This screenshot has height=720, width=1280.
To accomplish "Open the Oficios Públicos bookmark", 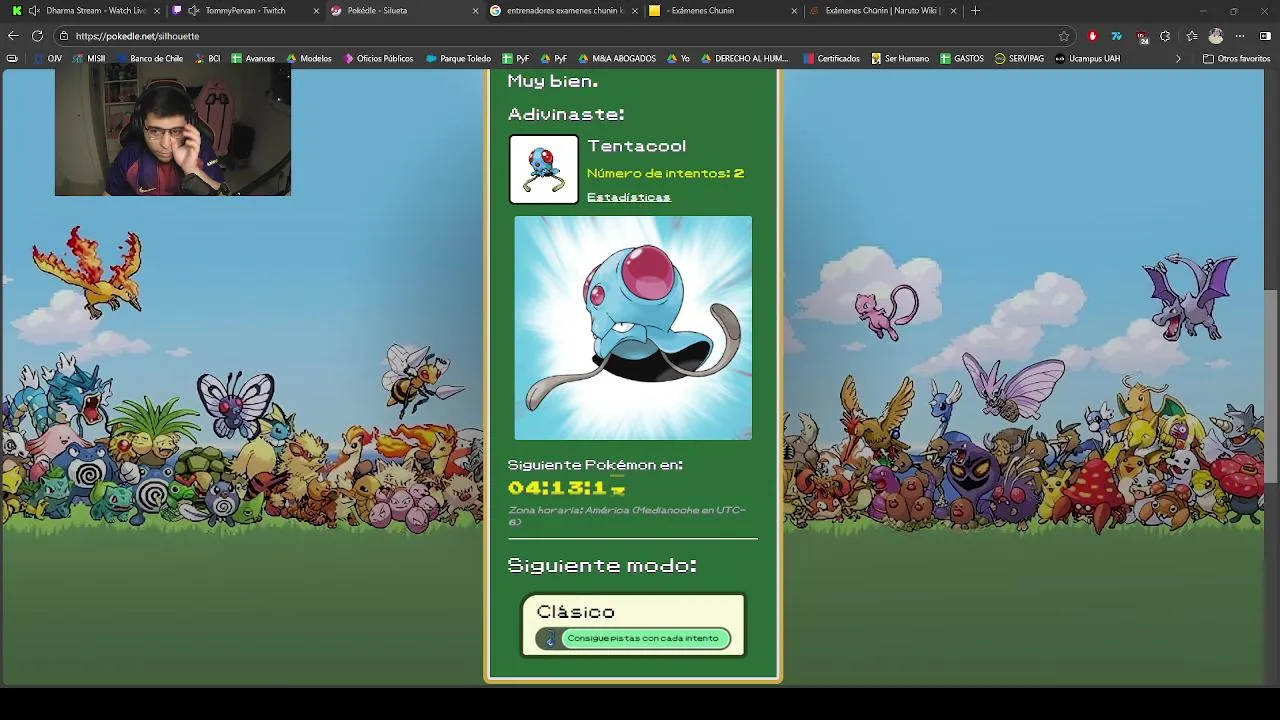I will click(x=378, y=59).
